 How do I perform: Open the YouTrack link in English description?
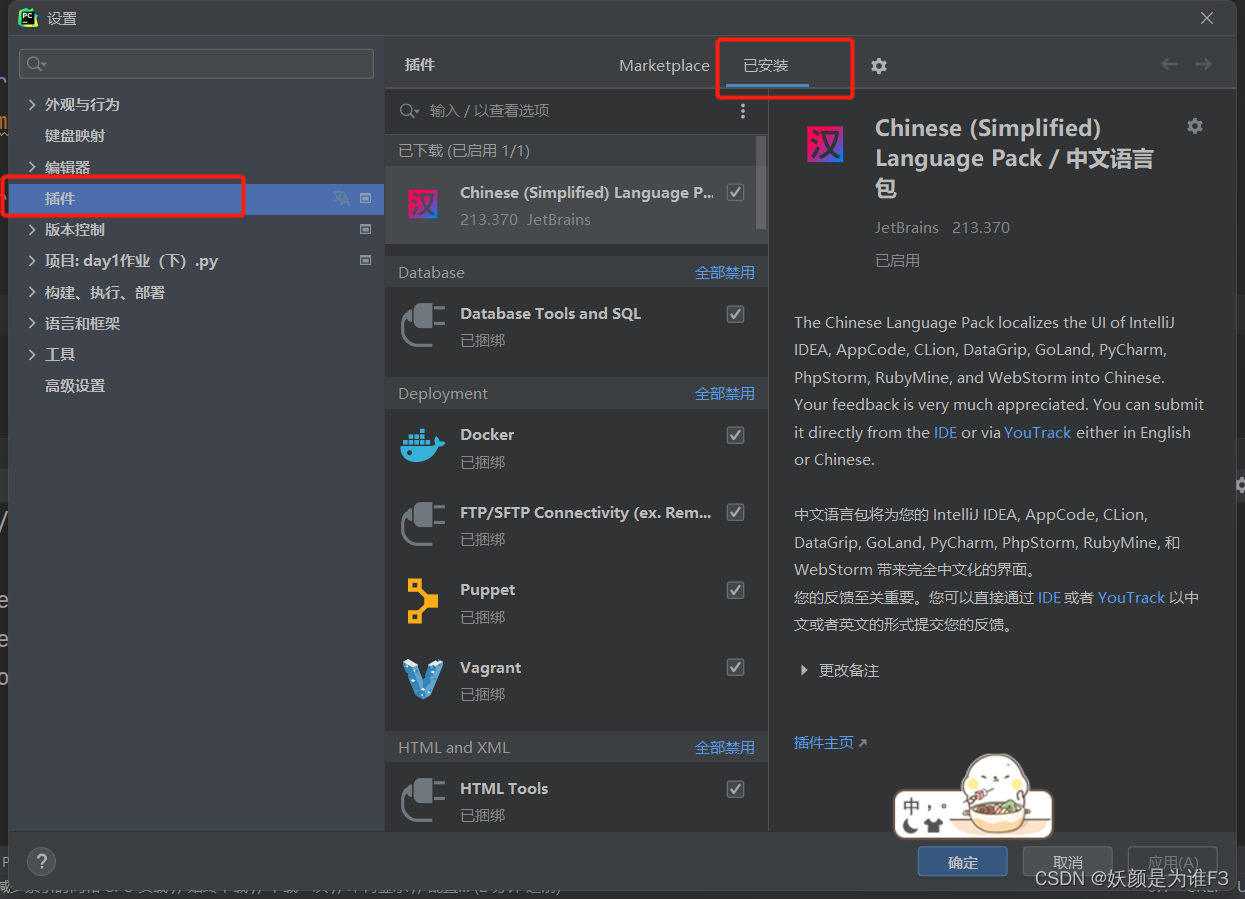coord(1037,432)
